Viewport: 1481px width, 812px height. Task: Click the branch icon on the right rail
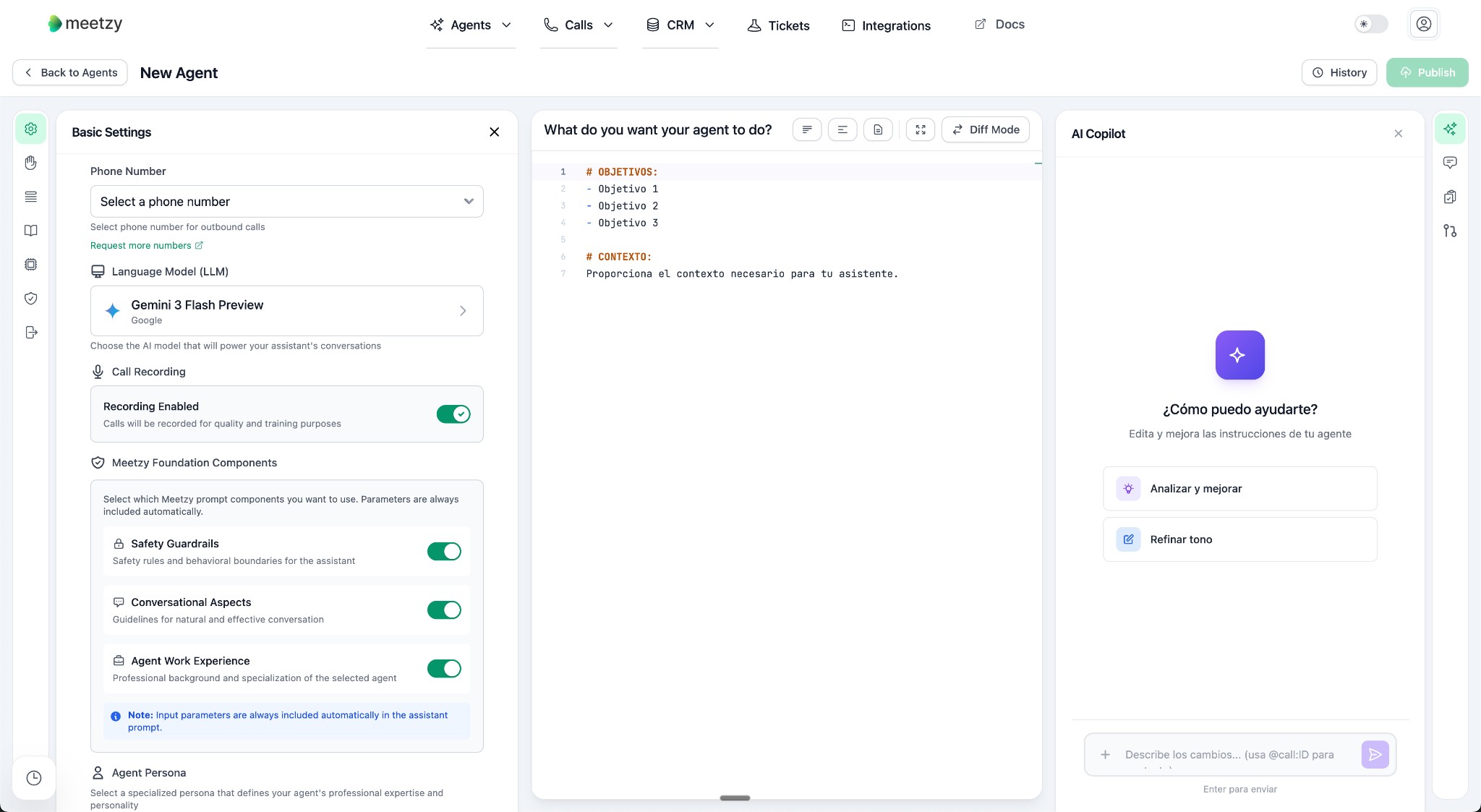(1450, 231)
